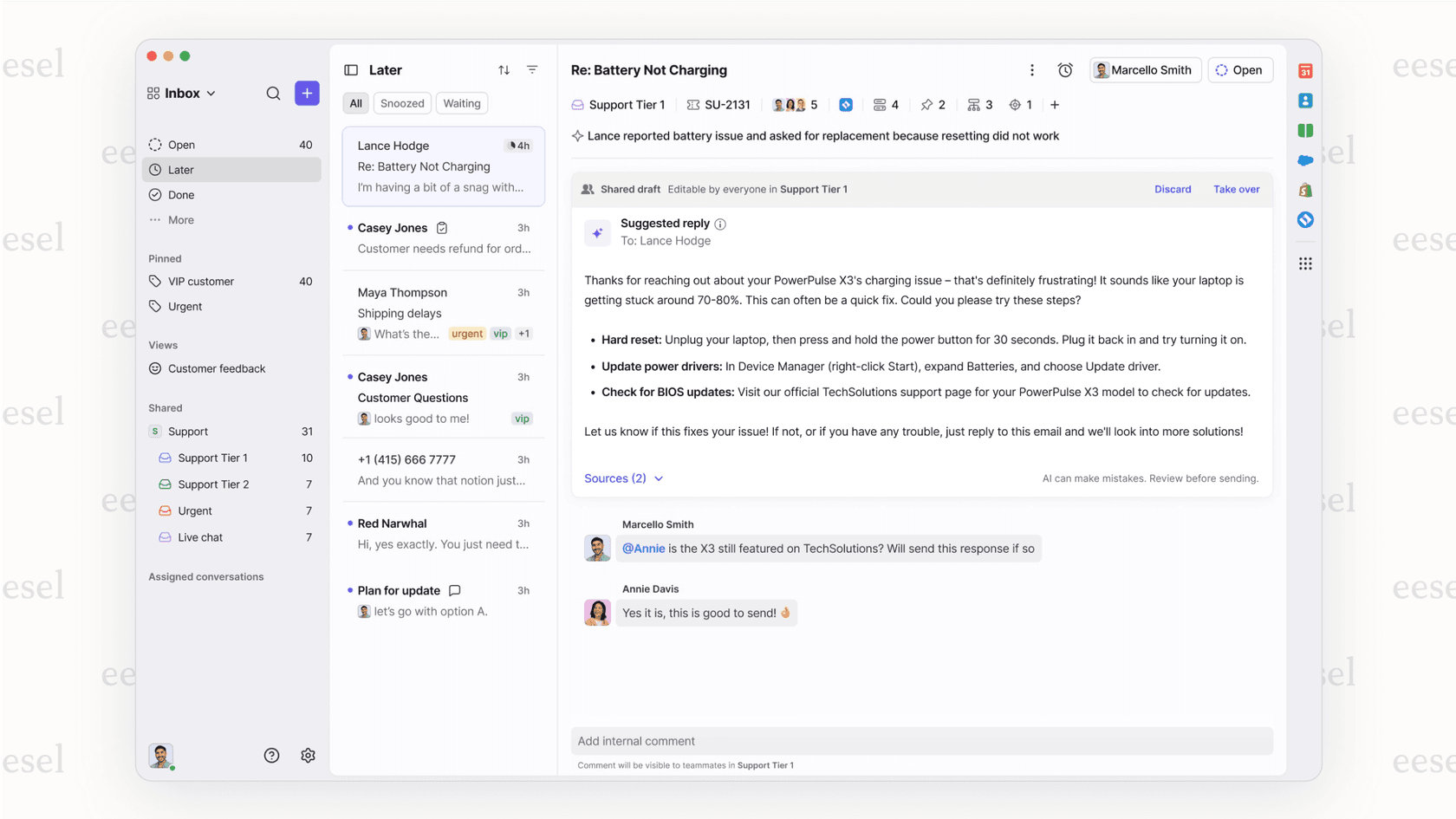
Task: Click Take over on the shared draft
Action: (x=1236, y=189)
